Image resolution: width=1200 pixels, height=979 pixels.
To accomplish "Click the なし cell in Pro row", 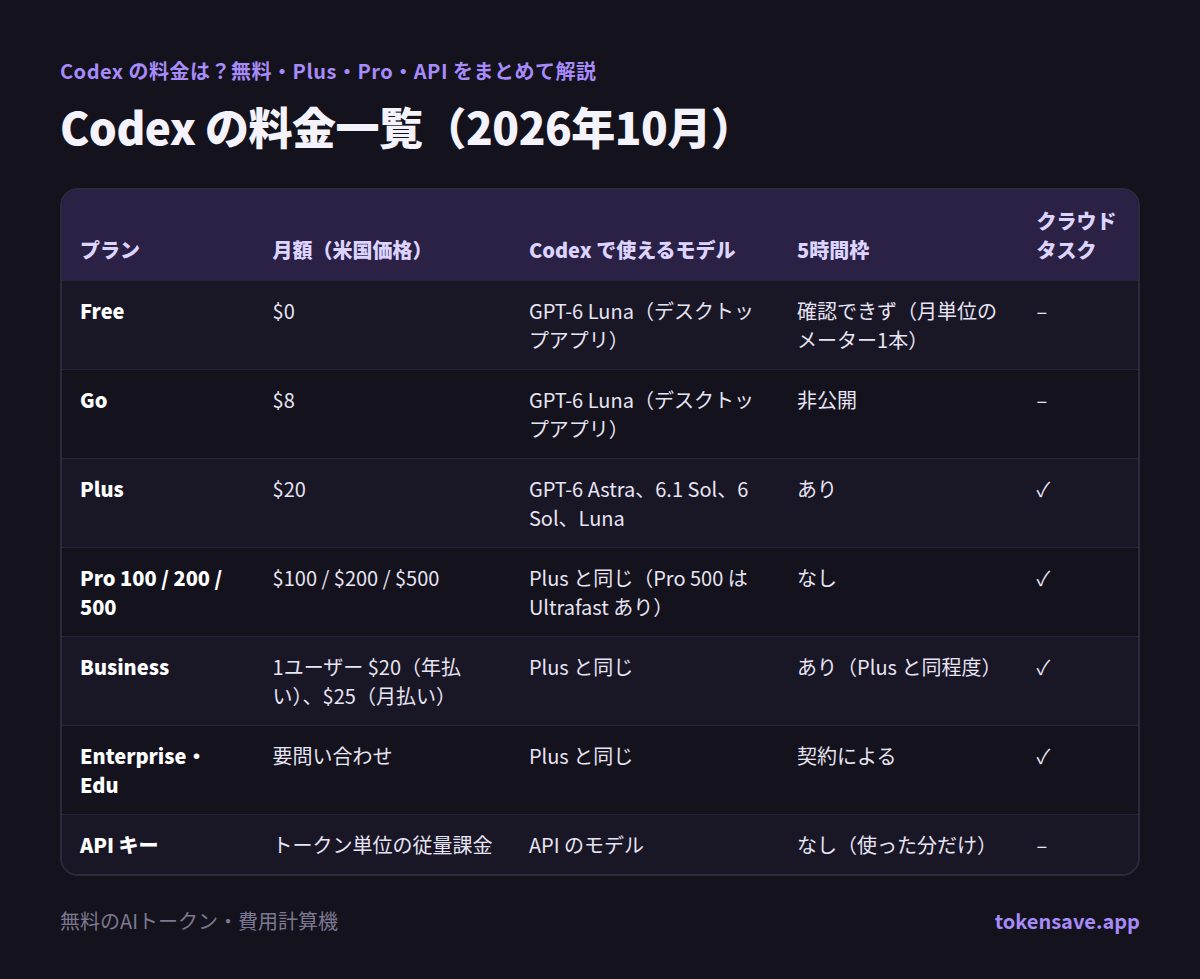I will click(816, 579).
